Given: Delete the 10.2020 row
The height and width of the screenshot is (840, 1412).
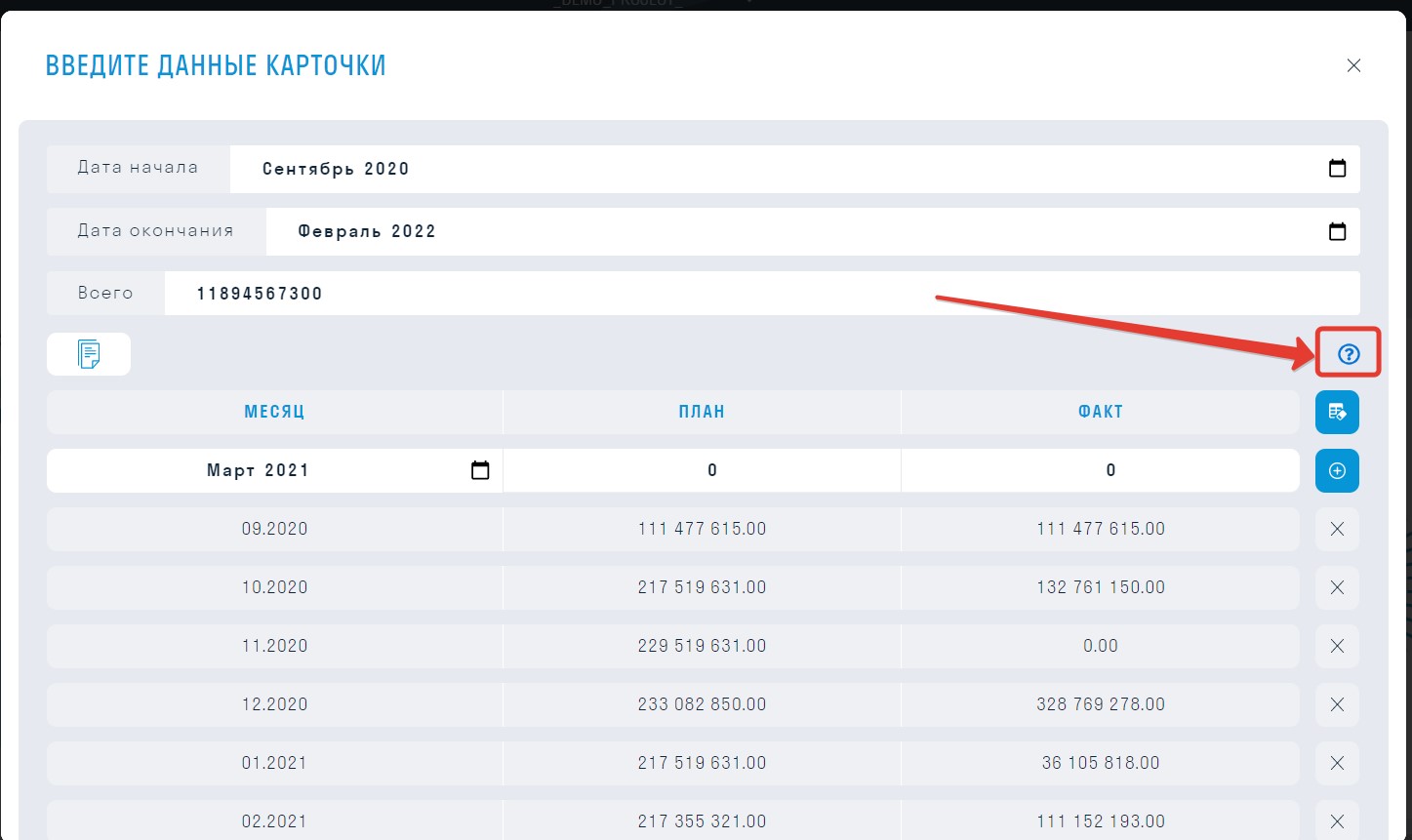Looking at the screenshot, I should [1337, 587].
